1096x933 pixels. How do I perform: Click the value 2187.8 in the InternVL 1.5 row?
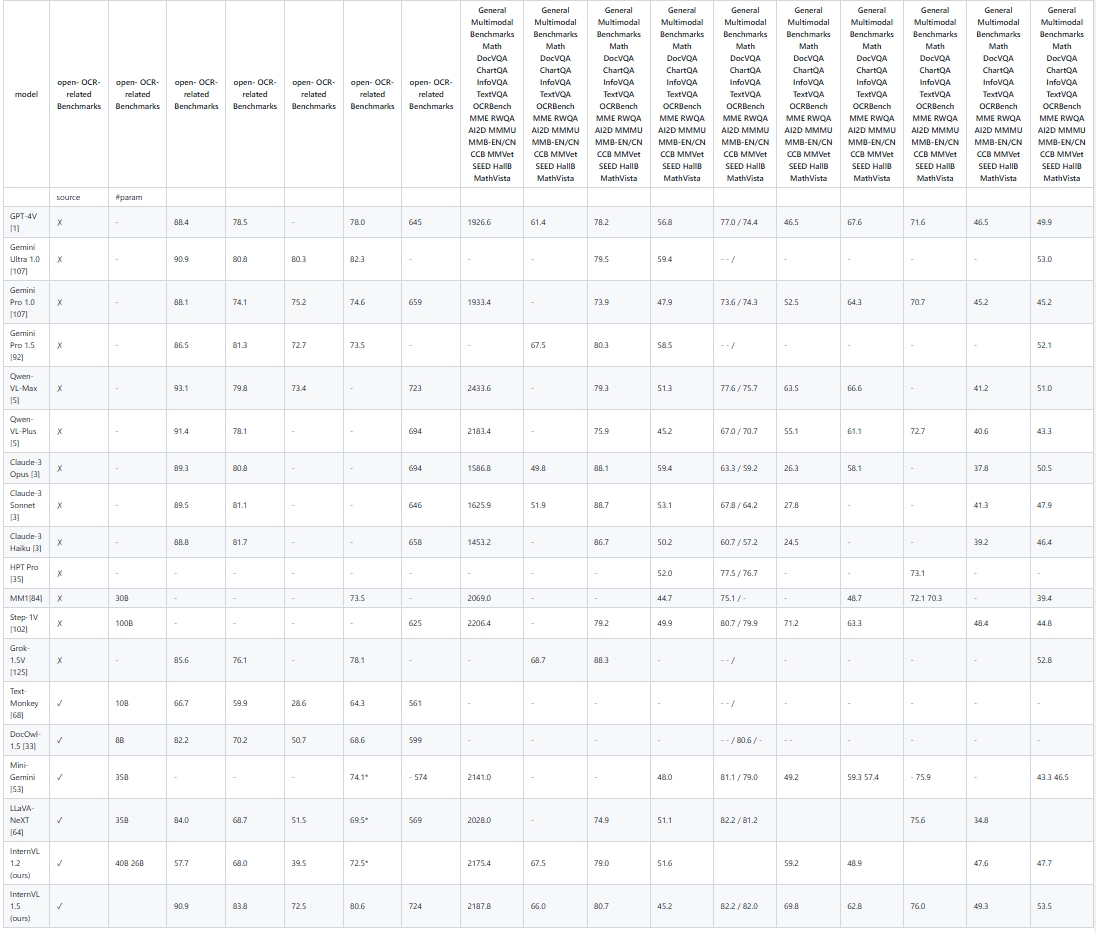point(480,906)
